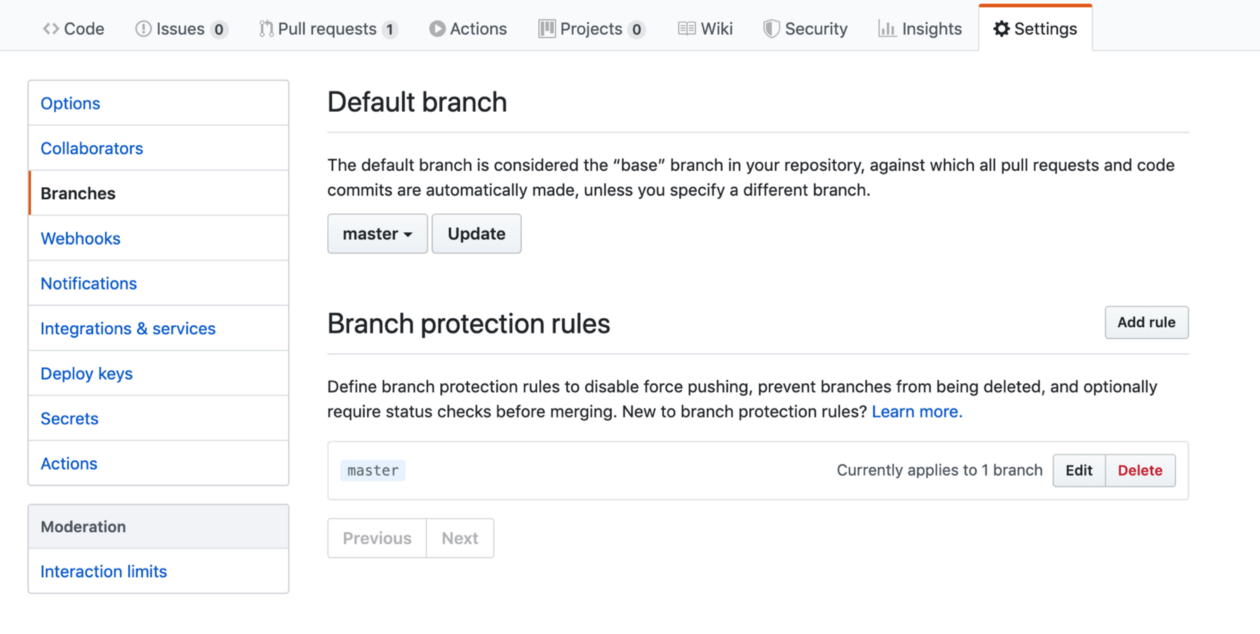Open the Learn more link

915,411
